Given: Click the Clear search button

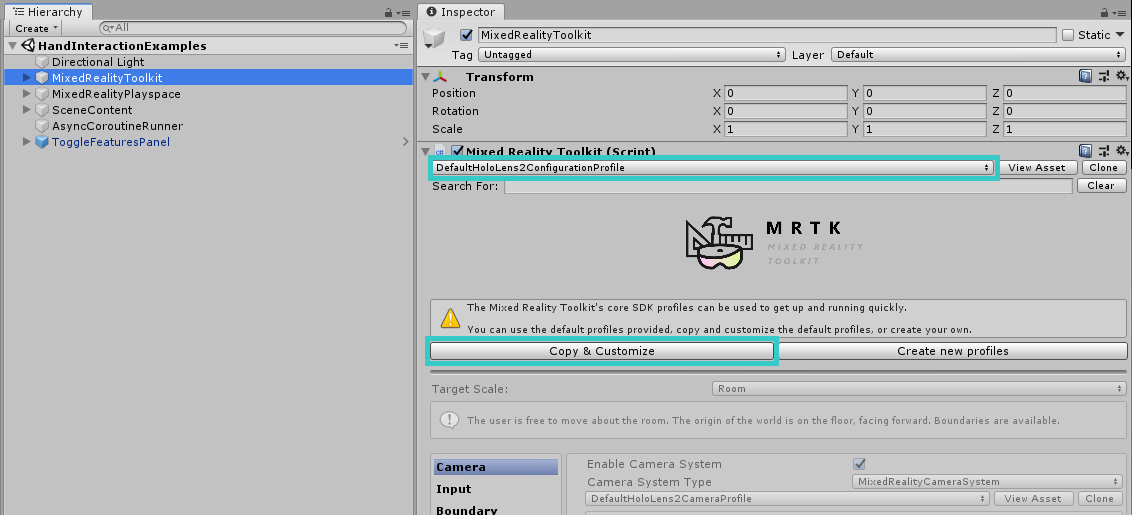Looking at the screenshot, I should 1101,186.
